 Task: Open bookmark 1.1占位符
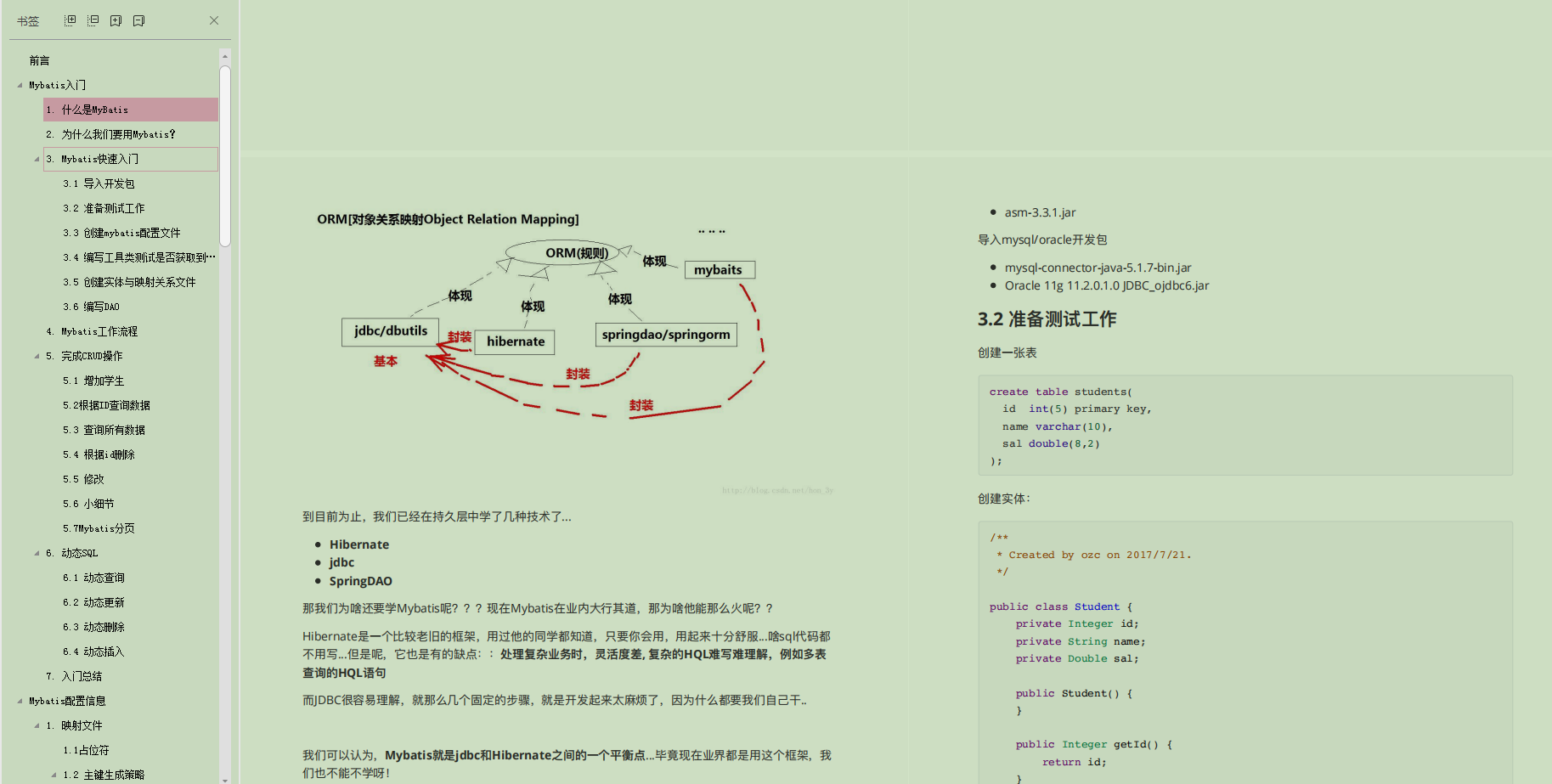coord(86,750)
